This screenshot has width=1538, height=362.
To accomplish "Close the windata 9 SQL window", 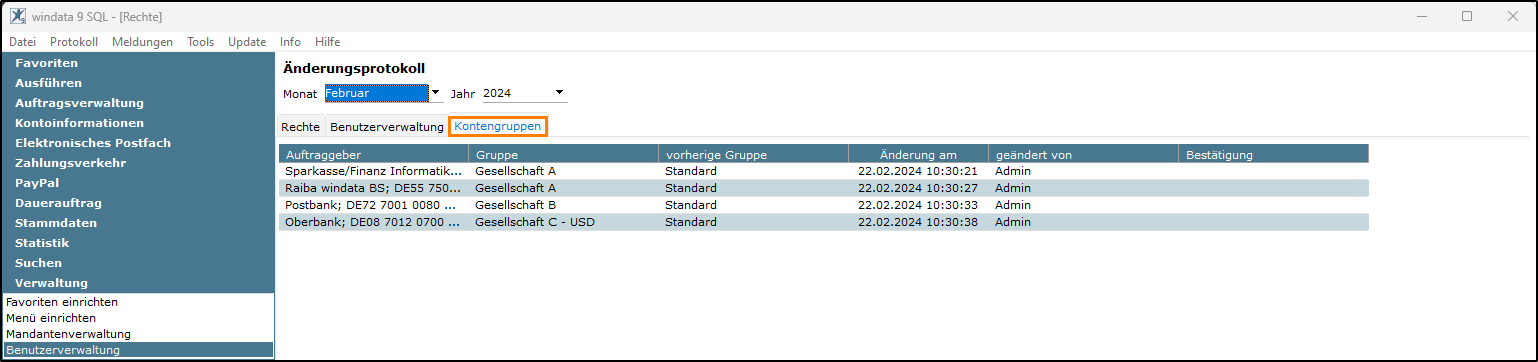I will [1512, 16].
